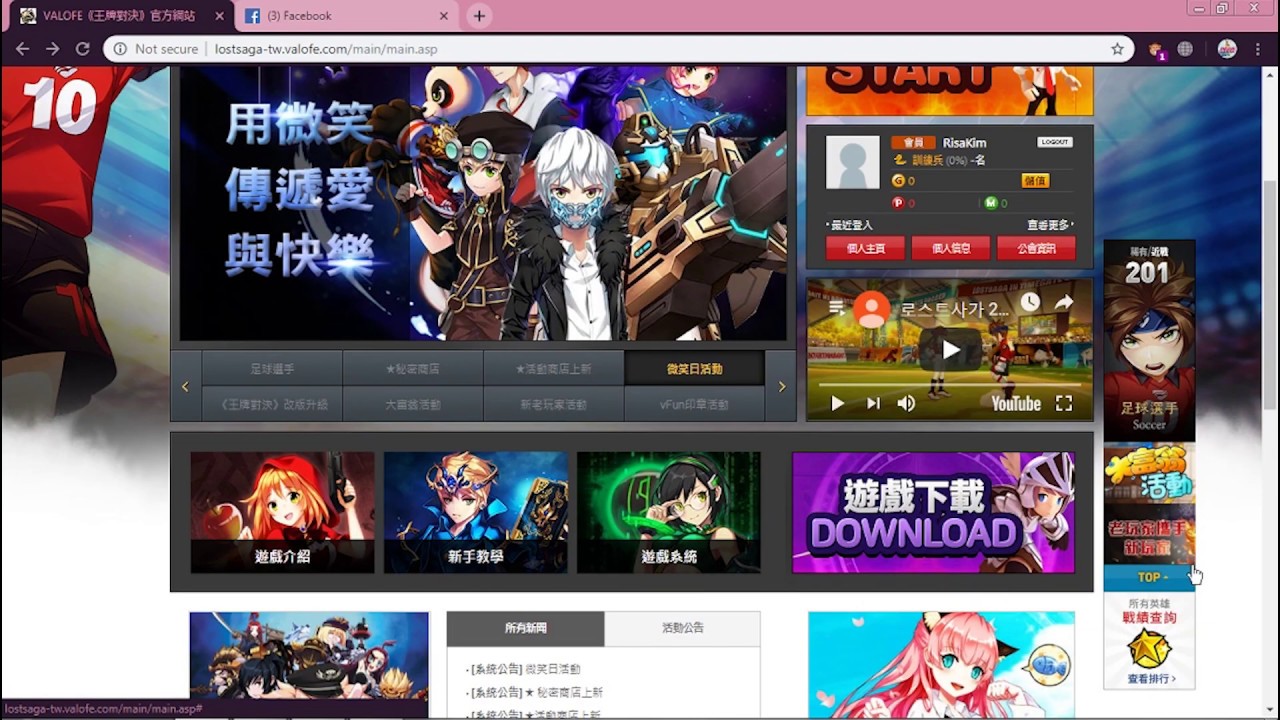Open 個人主頁 personal homepage button
The height and width of the screenshot is (720, 1280).
click(x=865, y=248)
